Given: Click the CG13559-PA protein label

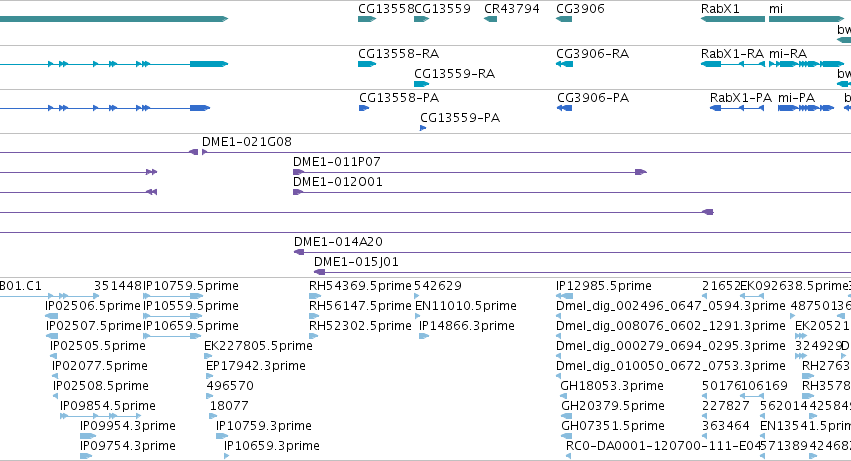Looking at the screenshot, I should [460, 118].
